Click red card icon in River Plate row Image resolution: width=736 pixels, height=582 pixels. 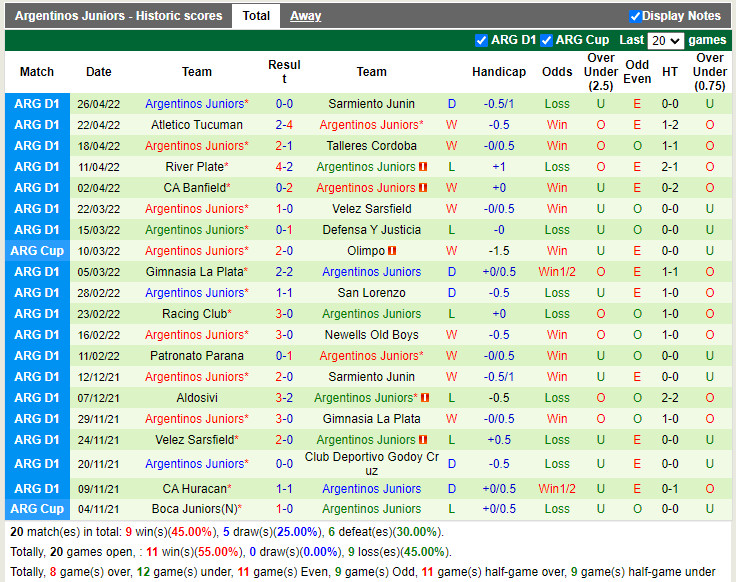tap(423, 167)
